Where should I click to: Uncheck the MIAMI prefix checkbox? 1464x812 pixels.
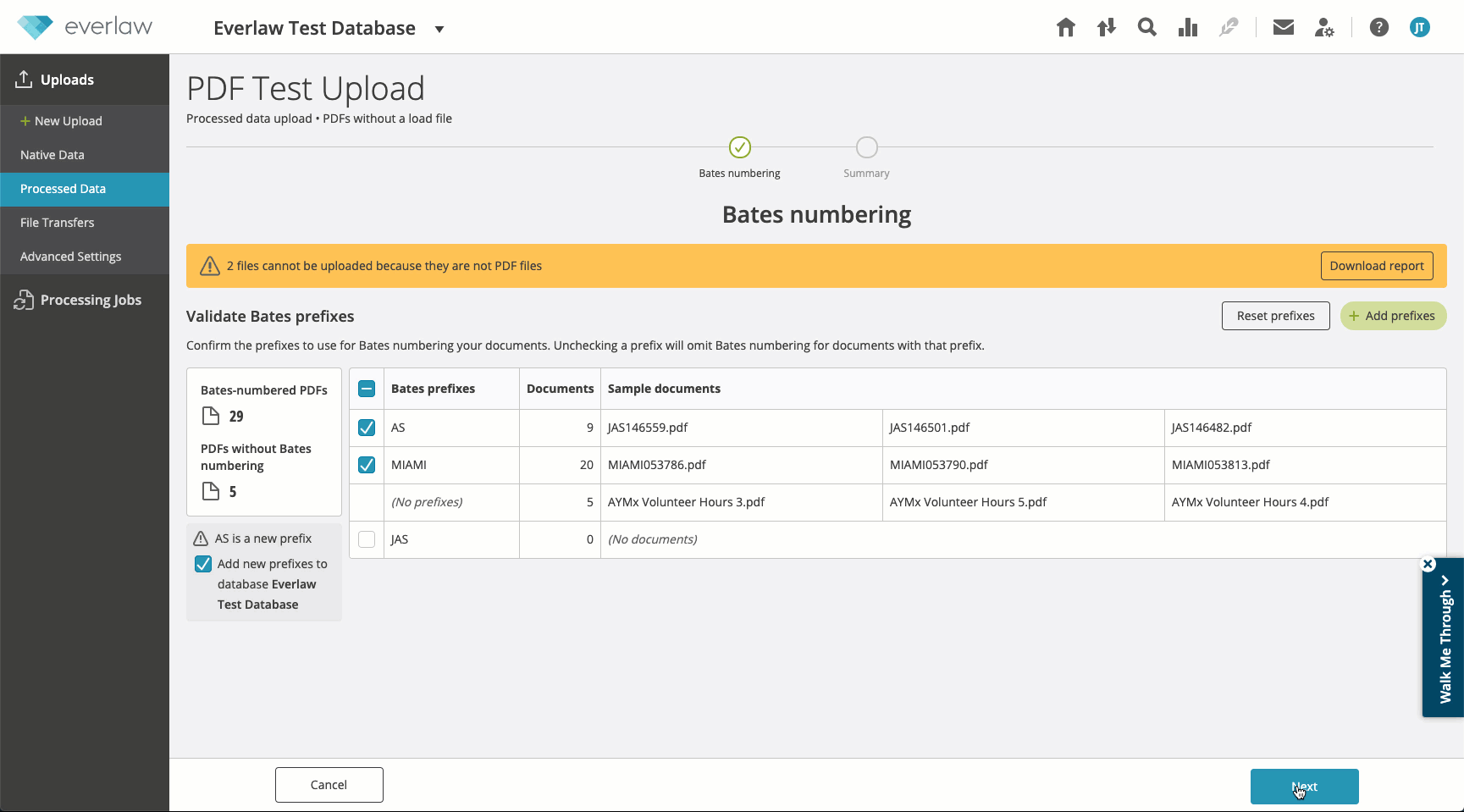coord(367,465)
